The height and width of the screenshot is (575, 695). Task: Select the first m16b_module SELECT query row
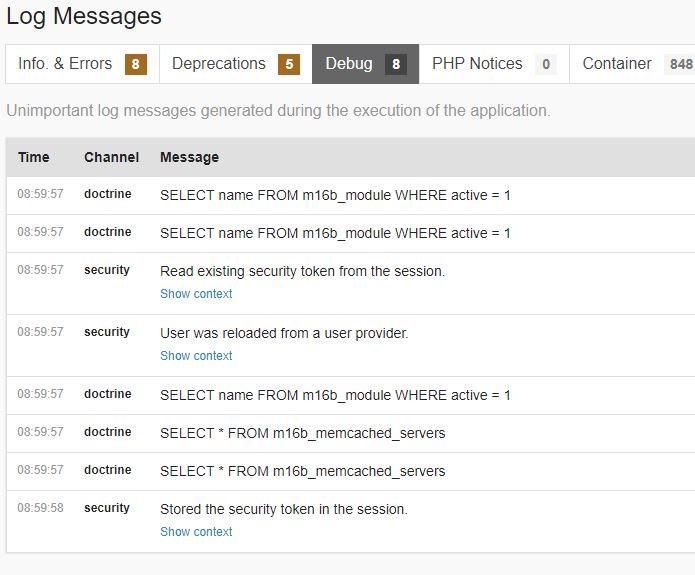coord(335,195)
